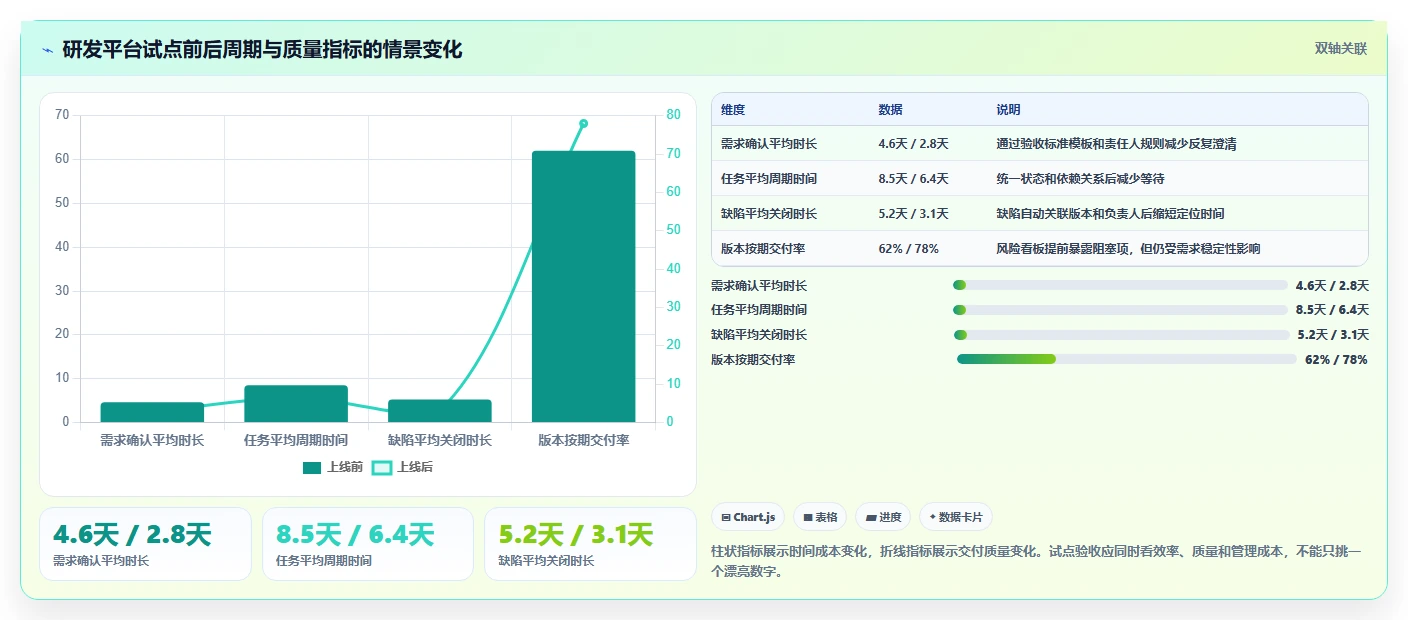This screenshot has width=1408, height=620.
Task: Click progress value 62% / 78%
Action: coord(1336,359)
